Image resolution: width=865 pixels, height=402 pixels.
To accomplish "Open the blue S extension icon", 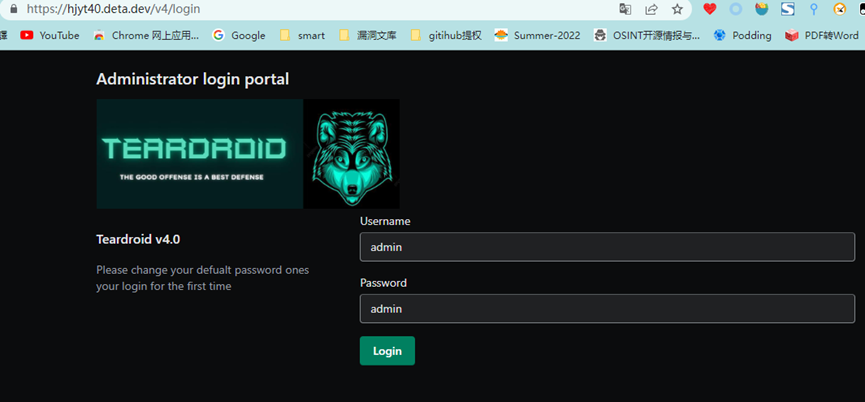I will point(788,9).
